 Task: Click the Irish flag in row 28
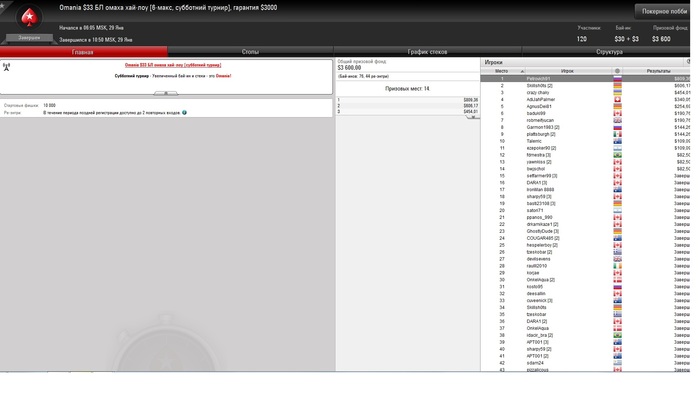617,266
